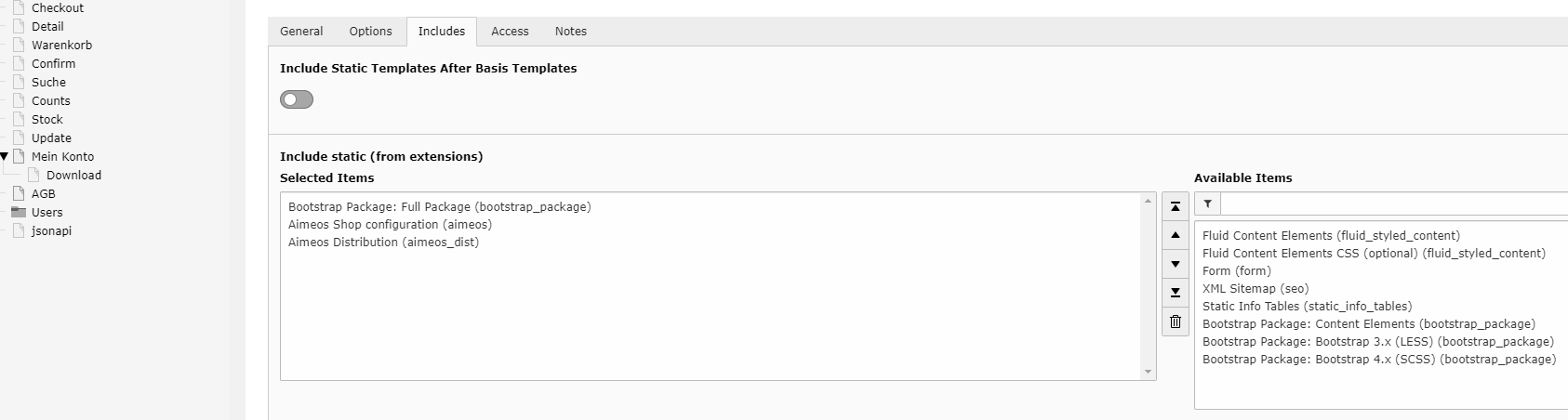The width and height of the screenshot is (1568, 420).
Task: Remove selected item with trash icon
Action: (x=1176, y=322)
